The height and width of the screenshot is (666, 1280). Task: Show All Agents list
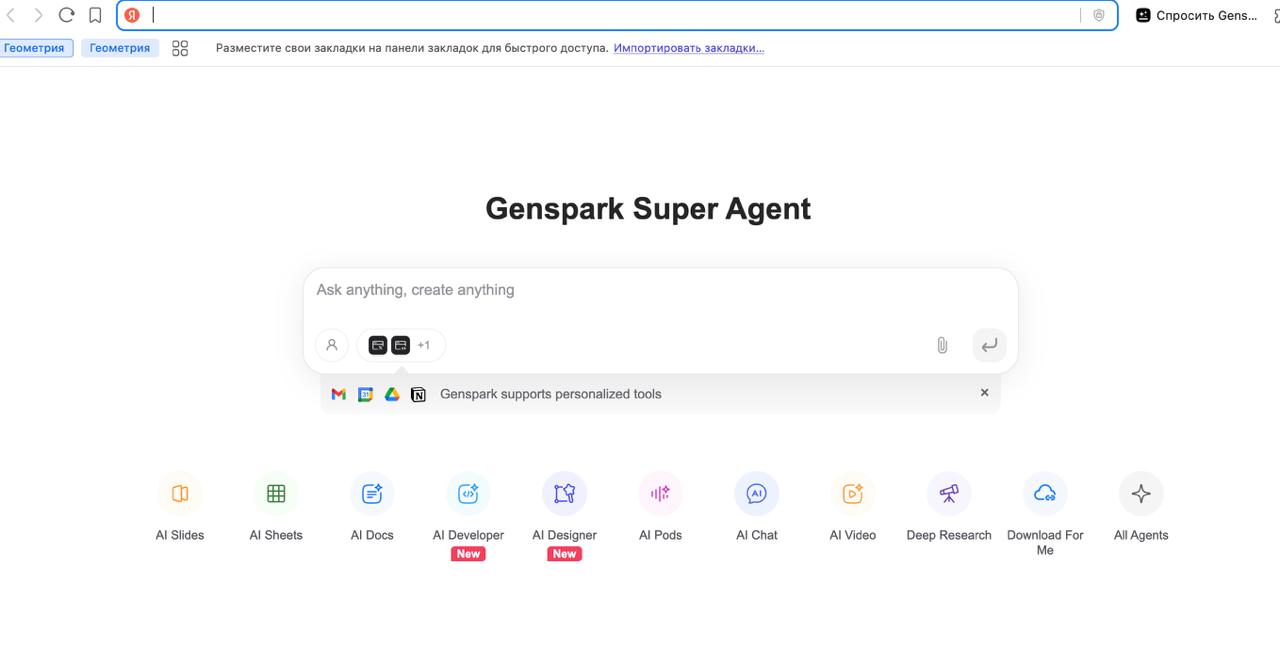(1141, 494)
